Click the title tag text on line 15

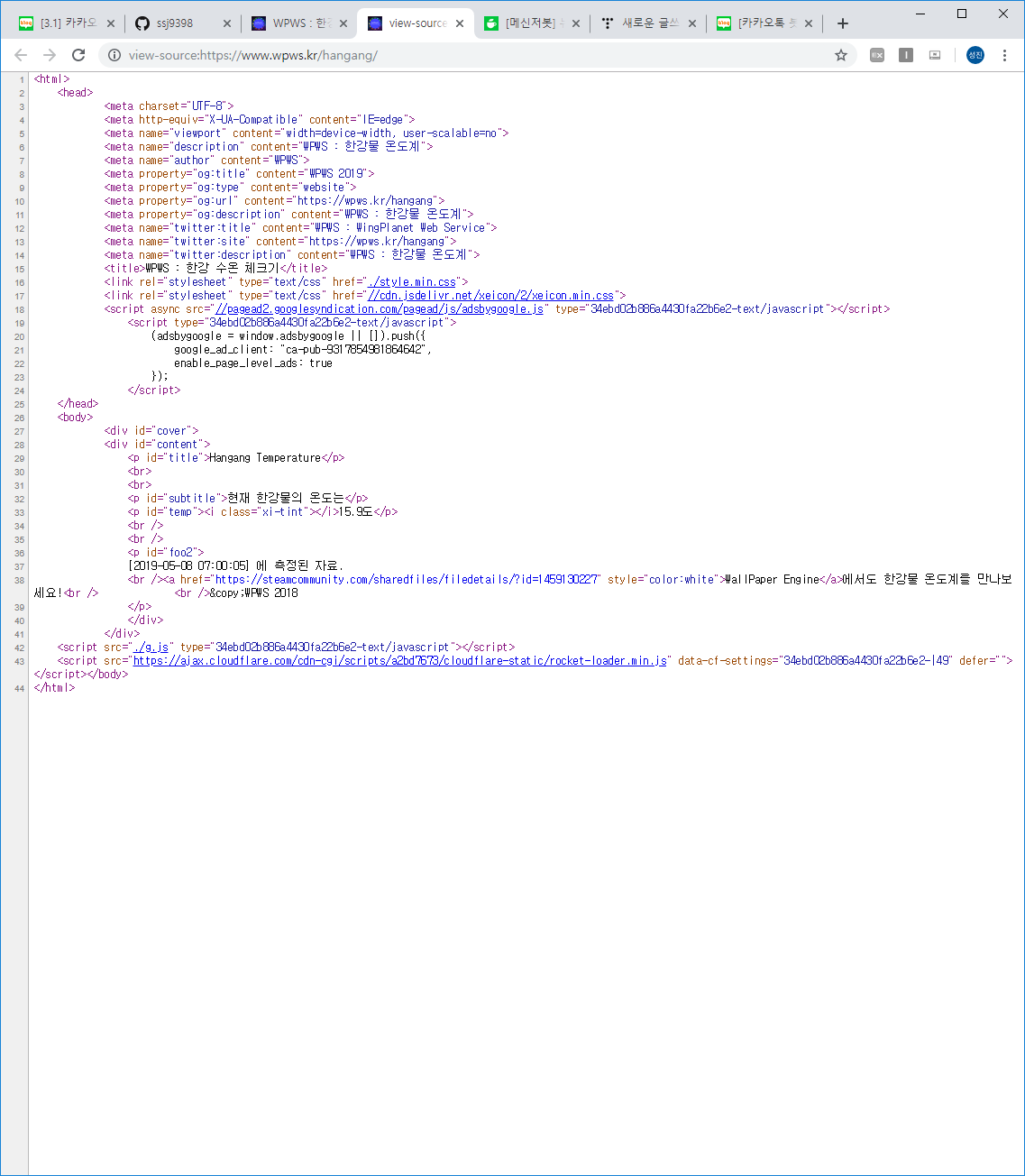pyautogui.click(x=215, y=269)
